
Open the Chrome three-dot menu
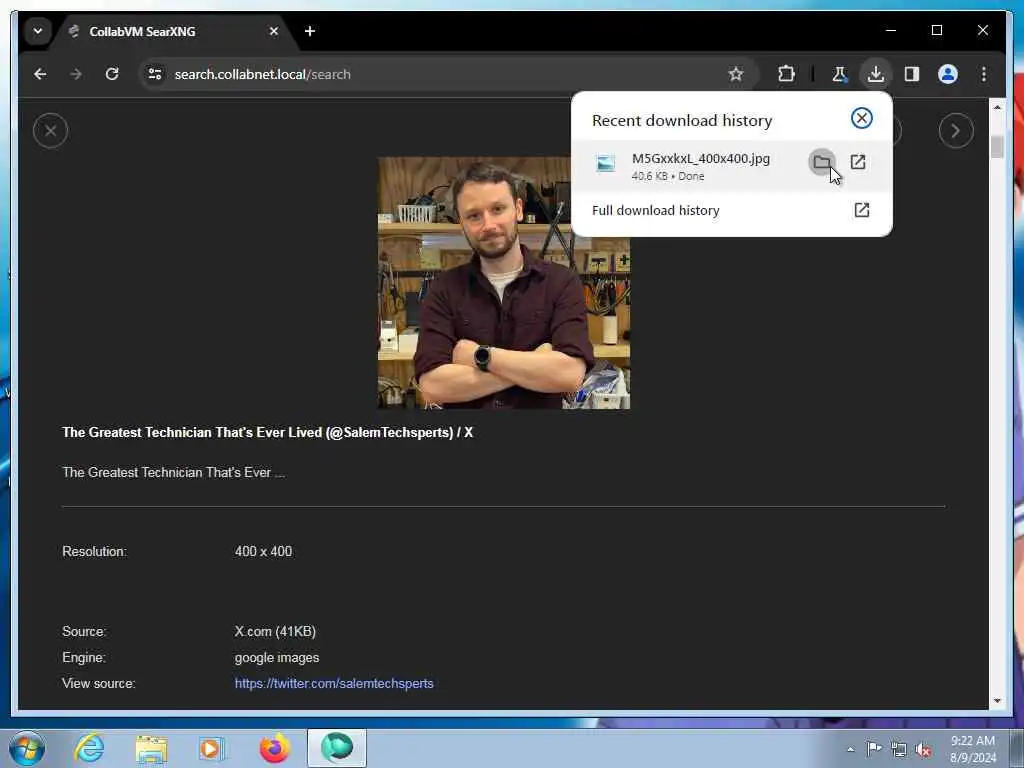click(984, 74)
